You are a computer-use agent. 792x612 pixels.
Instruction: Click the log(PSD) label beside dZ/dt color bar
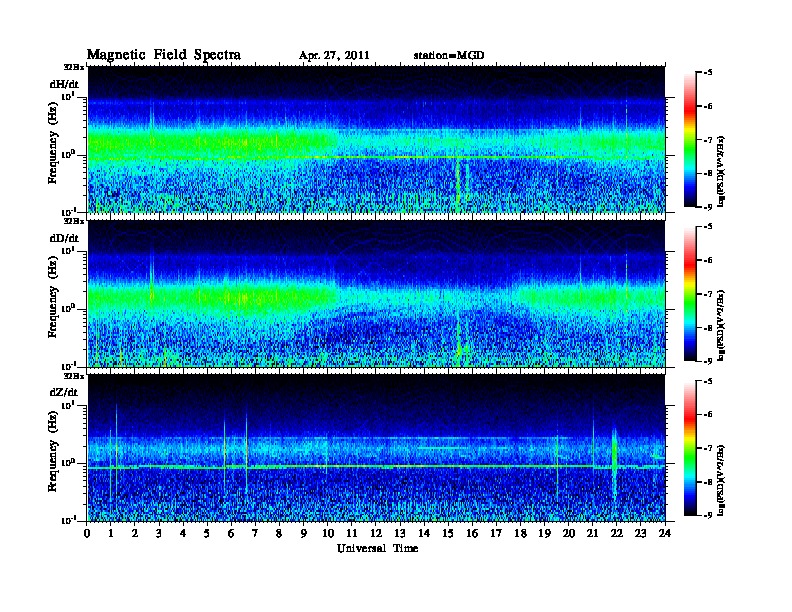(x=721, y=480)
